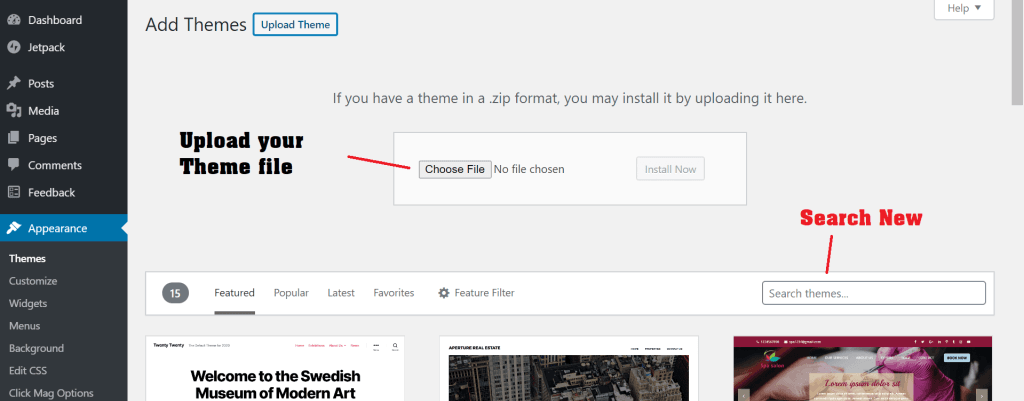The image size is (1024, 401).
Task: Select the Twenty Twenty theme thumbnail
Action: (275, 368)
